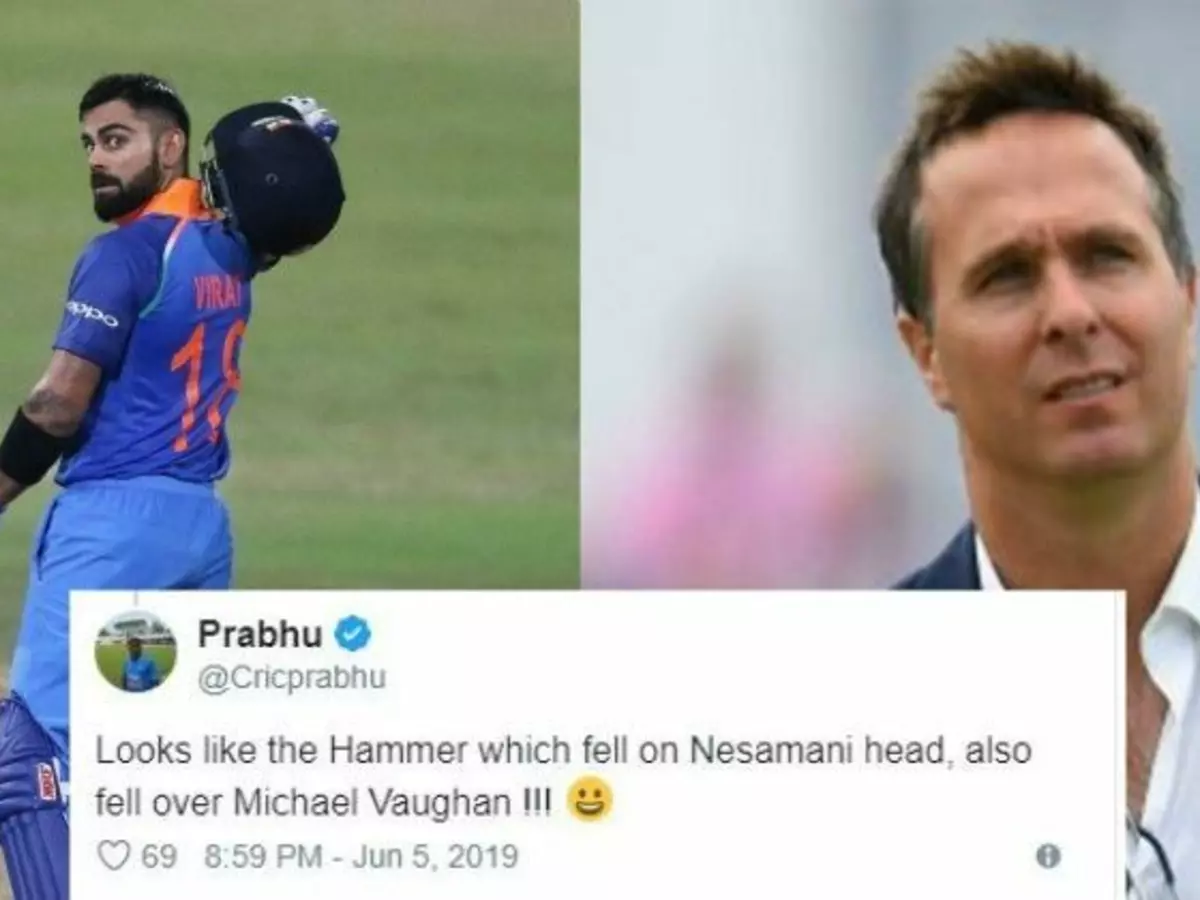Open the Prabhu profile avatar
The width and height of the screenshot is (1200, 900).
pyautogui.click(x=136, y=651)
